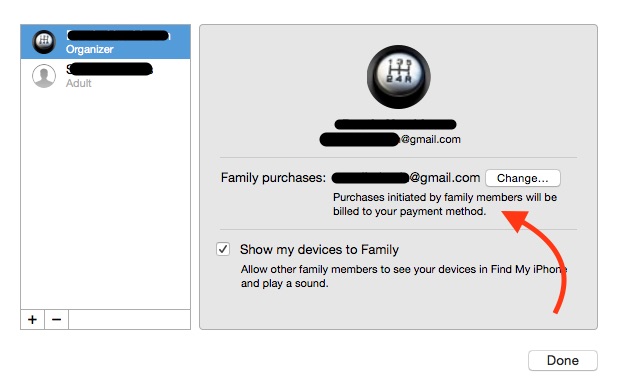Click the Family purchases gmail.com address

(x=406, y=178)
